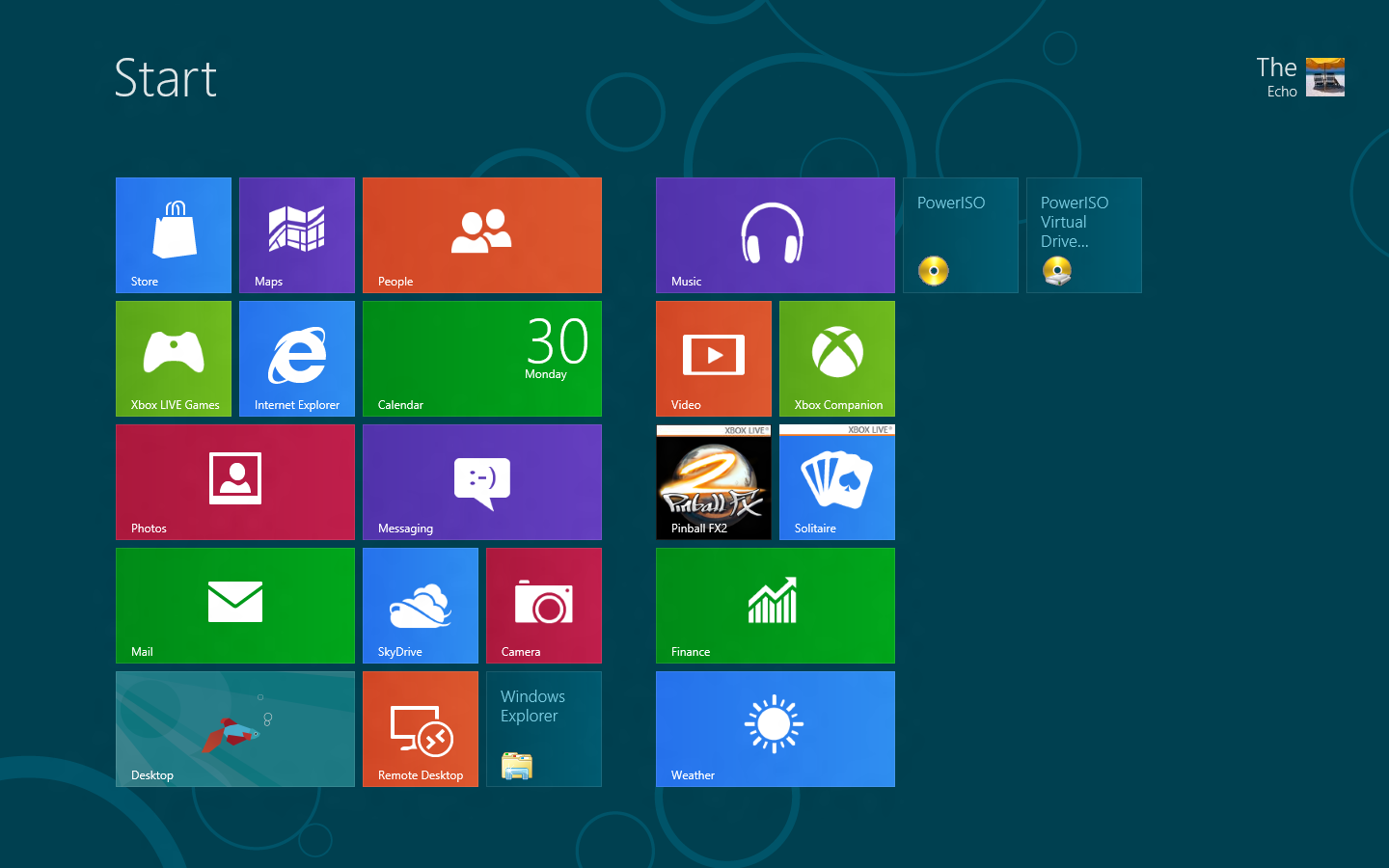
Task: Open the Windows Explorer tile
Action: (x=544, y=729)
